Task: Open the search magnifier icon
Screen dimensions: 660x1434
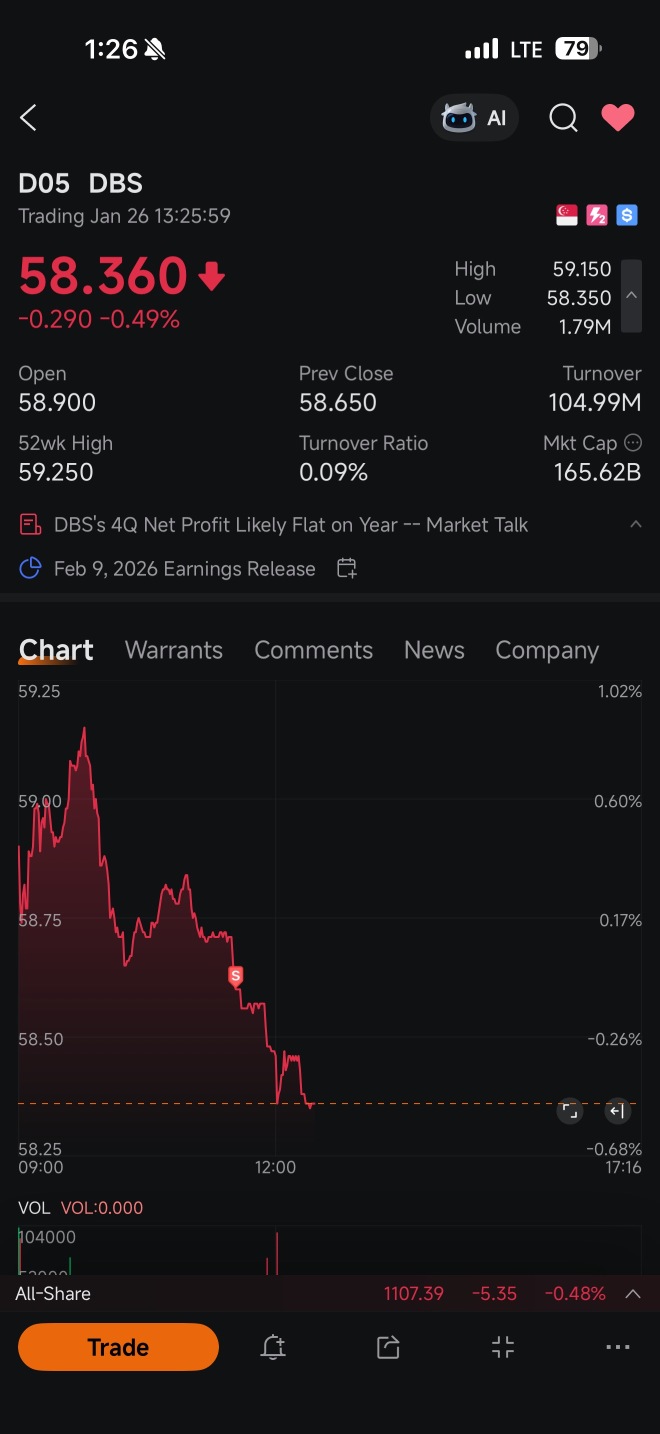Action: pos(563,118)
